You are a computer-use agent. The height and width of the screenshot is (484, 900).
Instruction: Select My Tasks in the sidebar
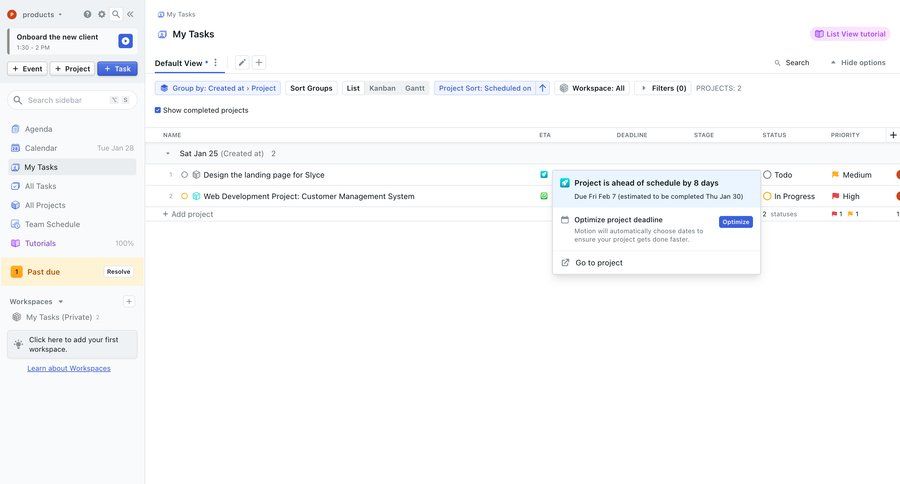(72, 167)
